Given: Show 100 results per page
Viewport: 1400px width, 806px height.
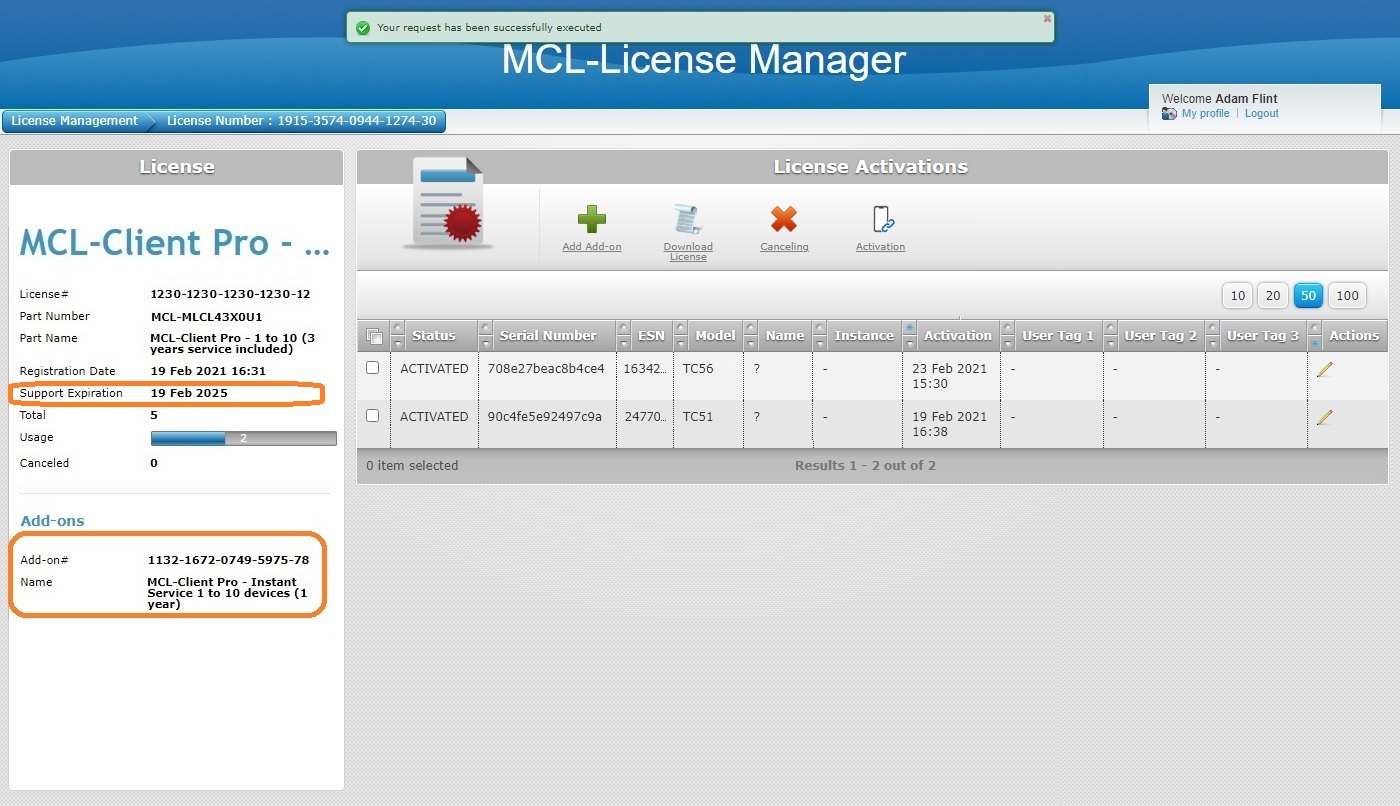Looking at the screenshot, I should [1348, 296].
